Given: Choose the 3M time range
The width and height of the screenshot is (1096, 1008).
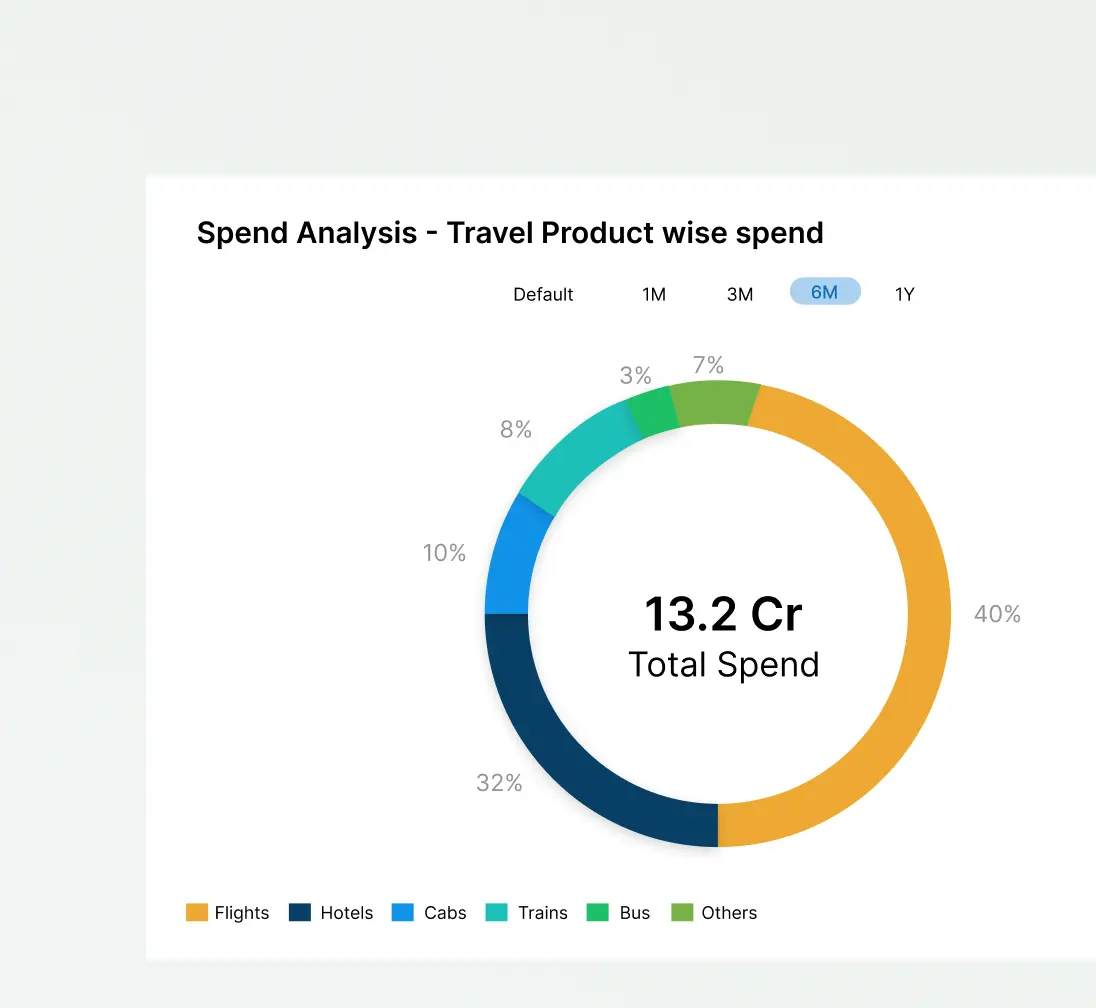Looking at the screenshot, I should click(740, 294).
